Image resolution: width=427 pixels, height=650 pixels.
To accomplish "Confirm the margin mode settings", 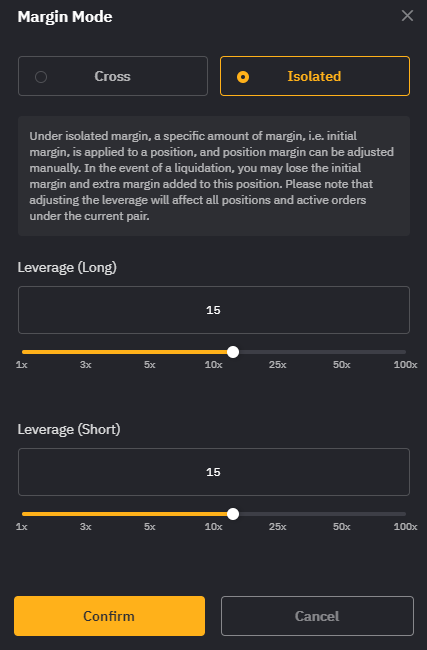I will click(109, 616).
